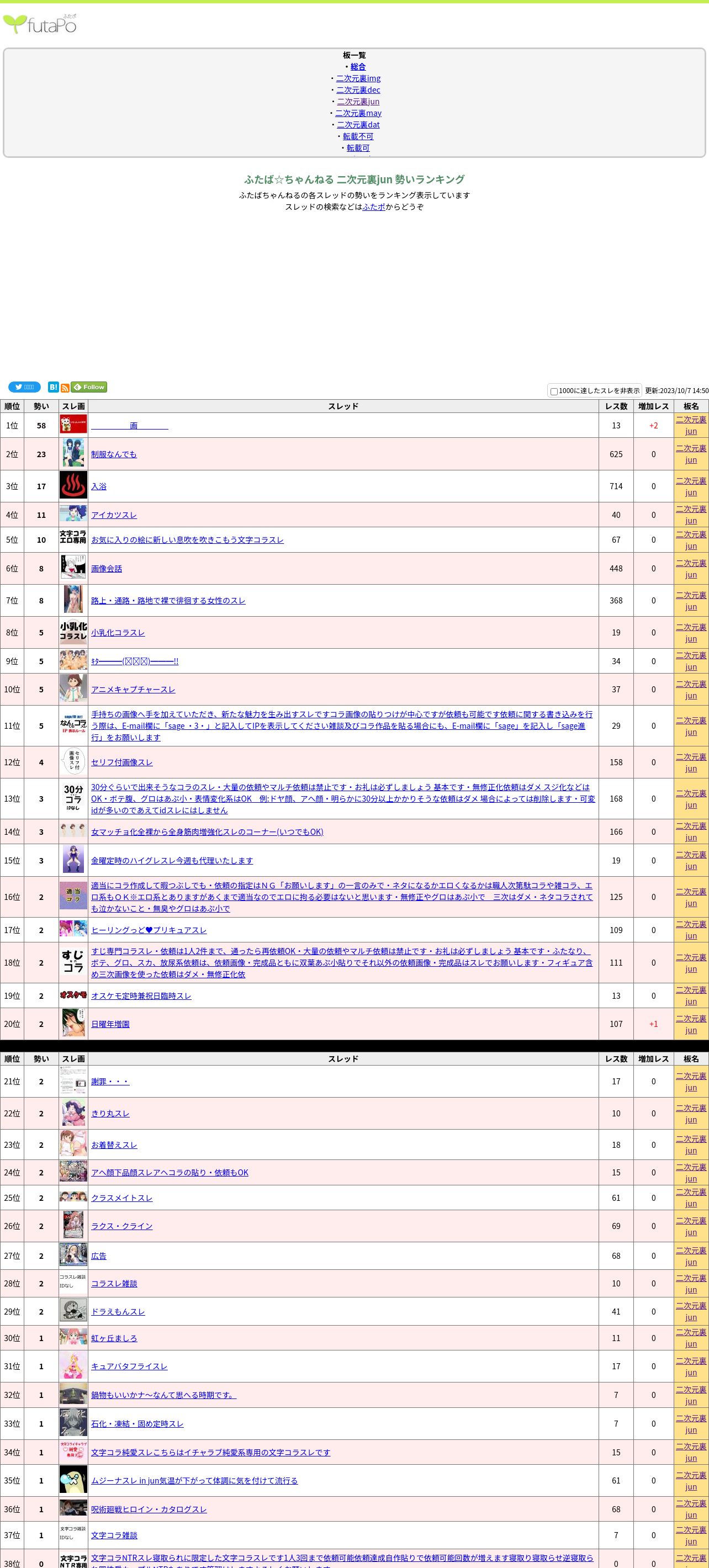Open the 二次元裏dat board link
Viewport: 709px width, 1568px height.
358,125
